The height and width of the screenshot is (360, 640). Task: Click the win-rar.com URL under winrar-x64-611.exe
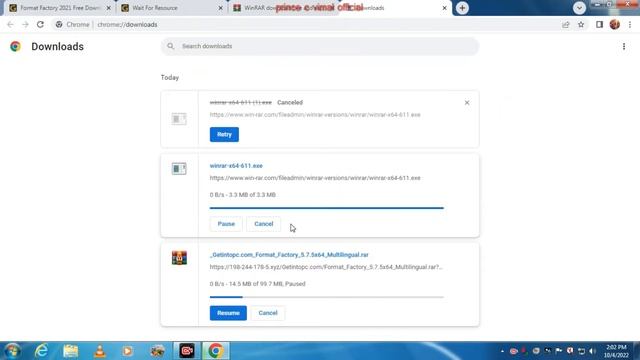(315, 178)
